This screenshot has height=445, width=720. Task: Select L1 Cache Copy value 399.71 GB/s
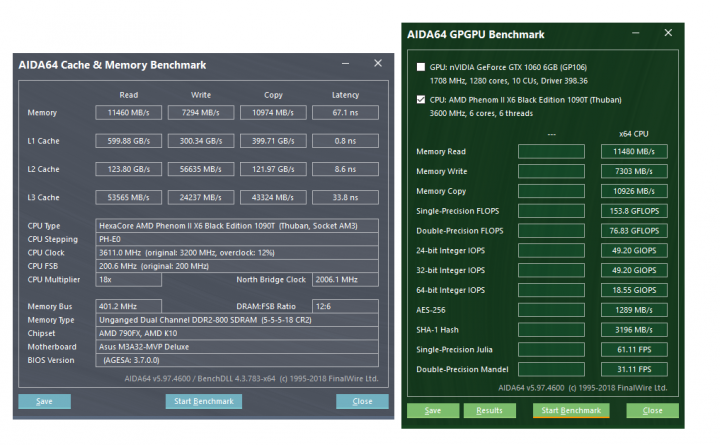(273, 141)
